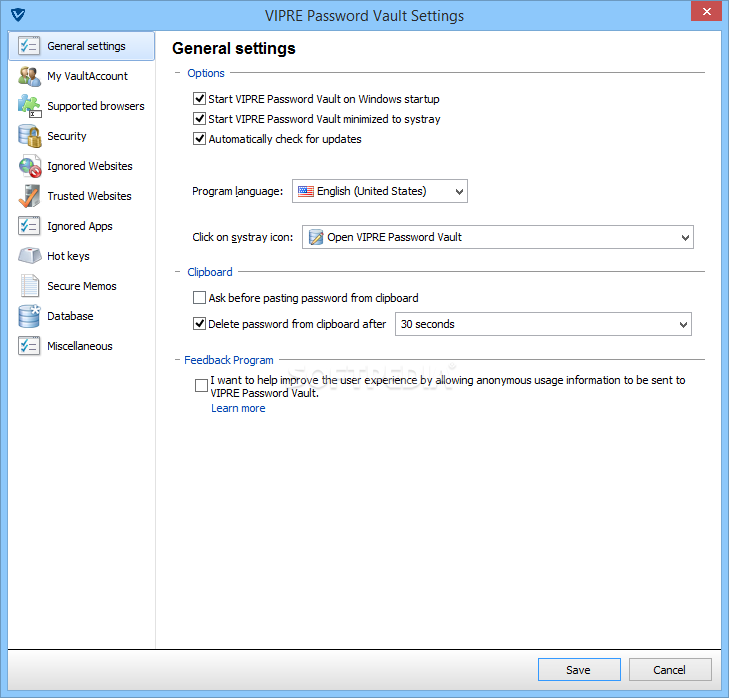Click the VIPRE shield logo in title bar

pos(18,14)
